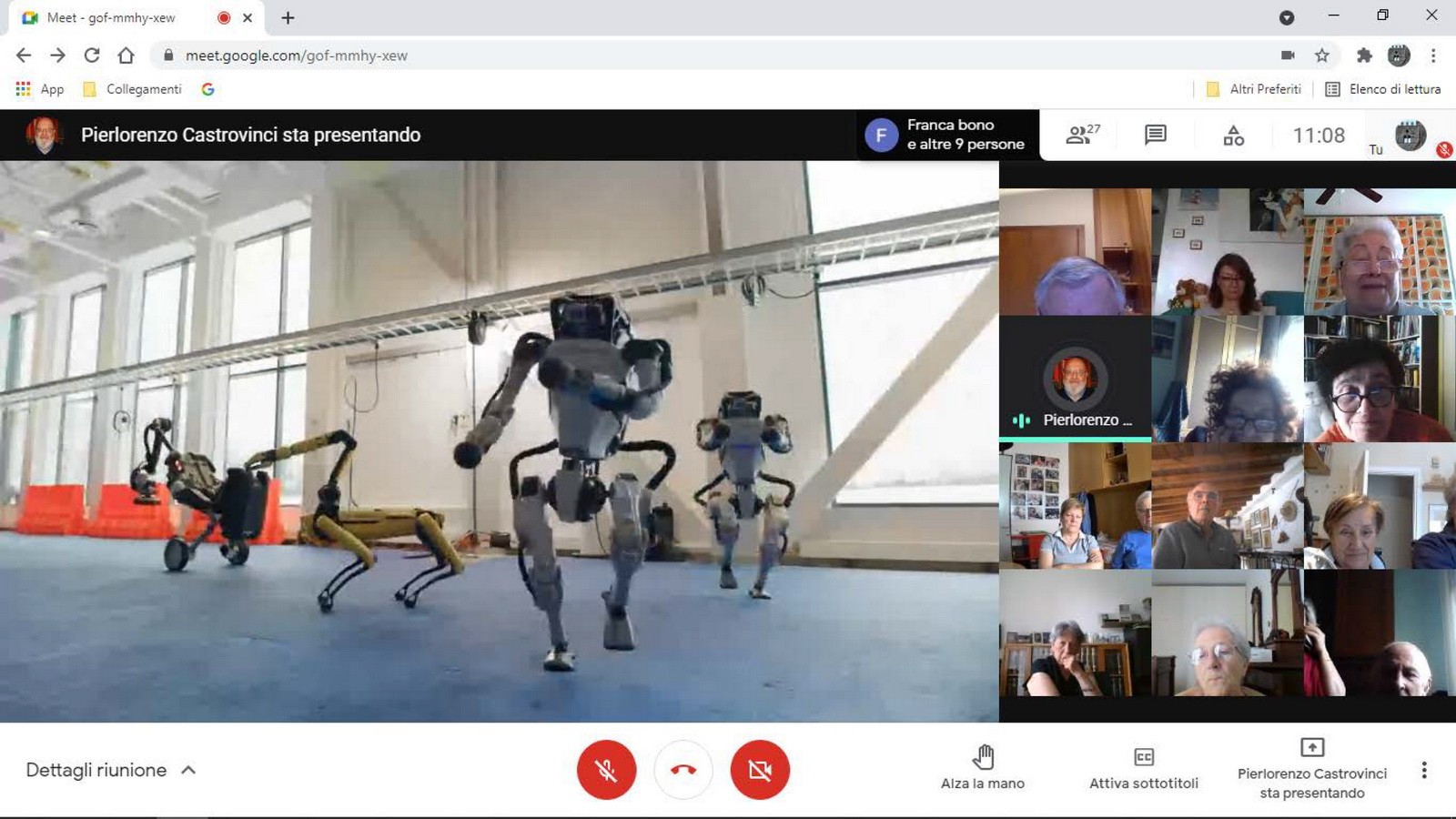The width and height of the screenshot is (1456, 819).
Task: Go forward in browser history
Action: [57, 56]
